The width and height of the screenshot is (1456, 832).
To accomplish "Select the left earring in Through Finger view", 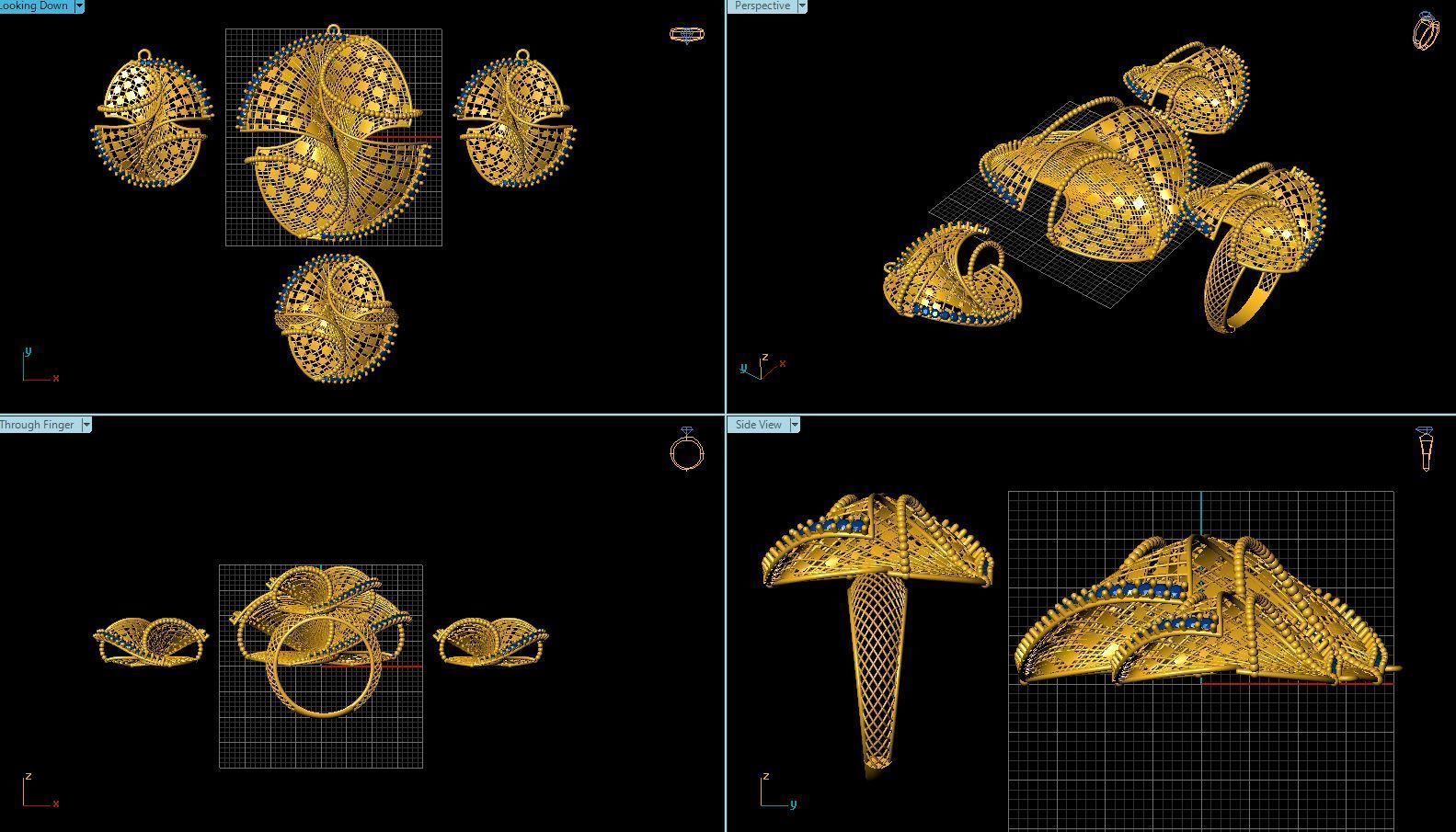I will click(151, 641).
